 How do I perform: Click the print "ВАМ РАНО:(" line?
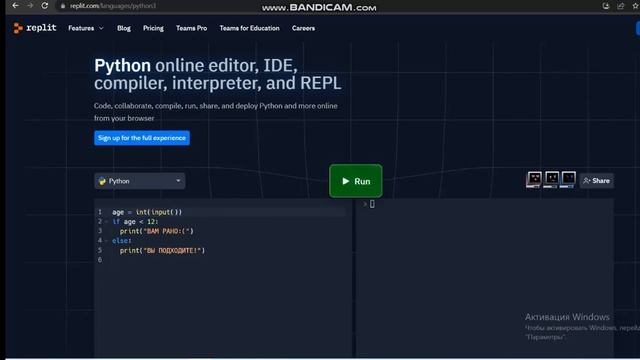157,231
